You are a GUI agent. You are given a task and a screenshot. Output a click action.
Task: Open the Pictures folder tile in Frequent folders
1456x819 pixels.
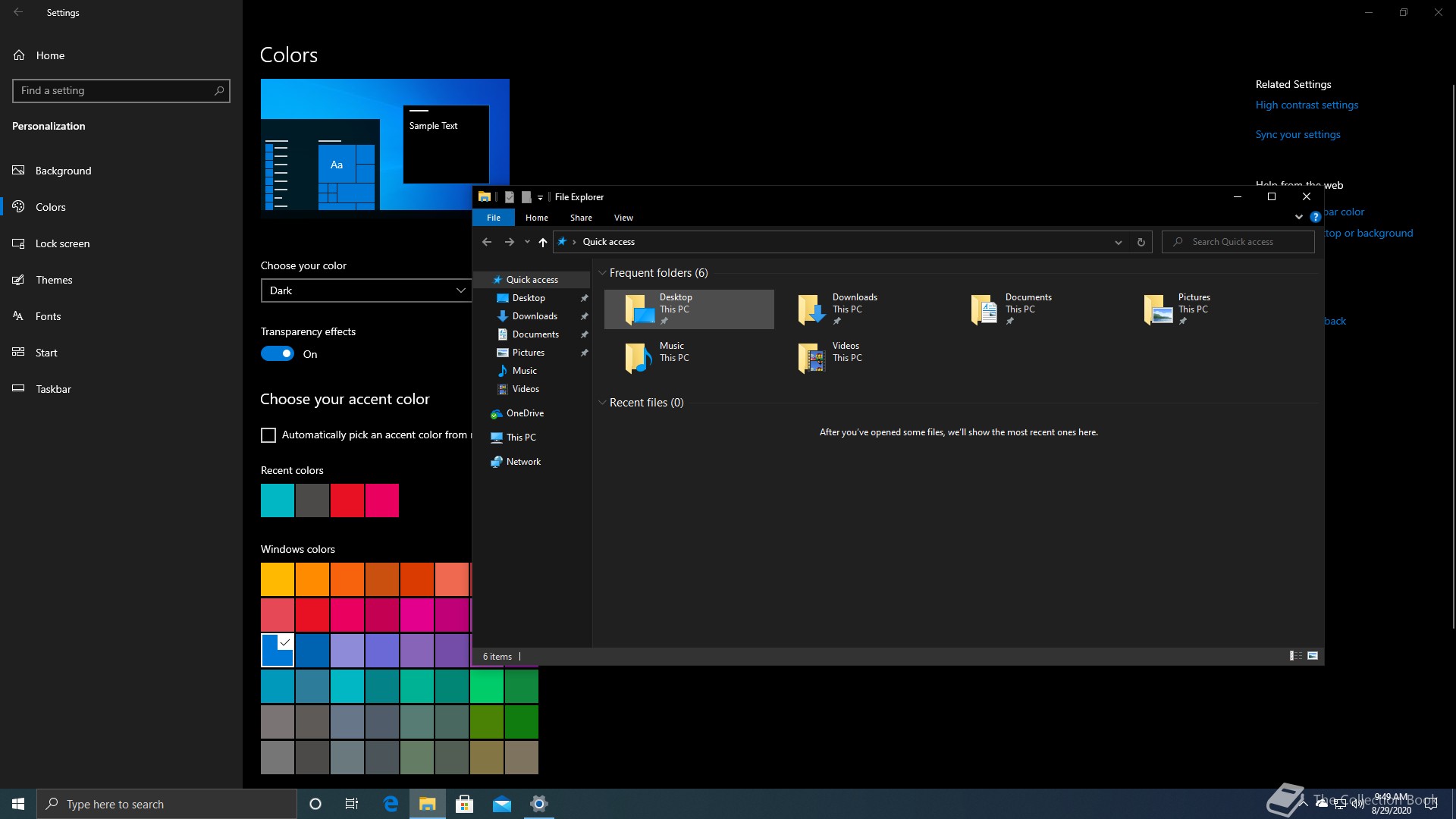[1208, 309]
